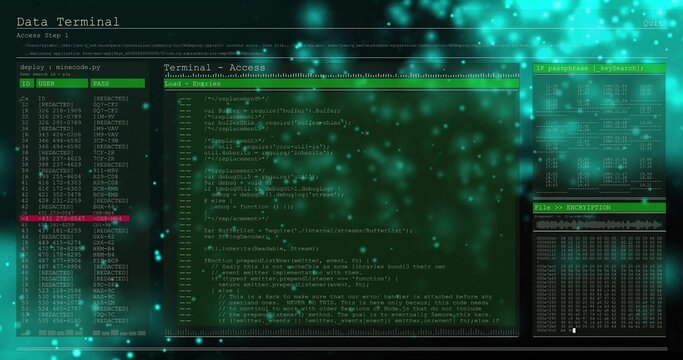
Task: Click the Terminal - Access heading
Action: [214, 68]
